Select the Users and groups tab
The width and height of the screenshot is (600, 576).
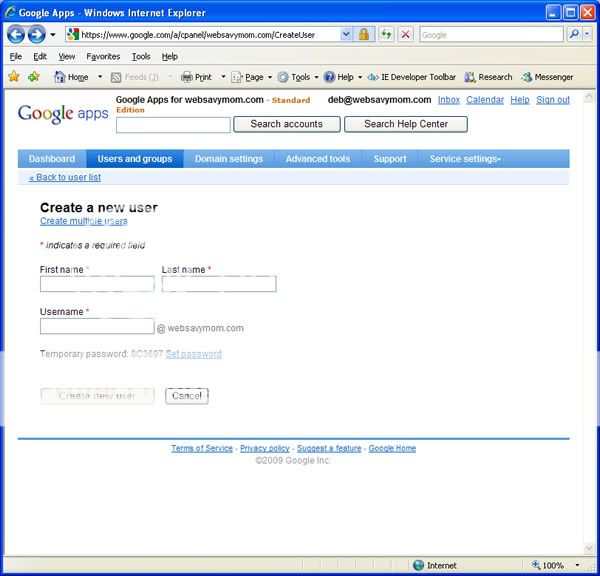point(135,159)
